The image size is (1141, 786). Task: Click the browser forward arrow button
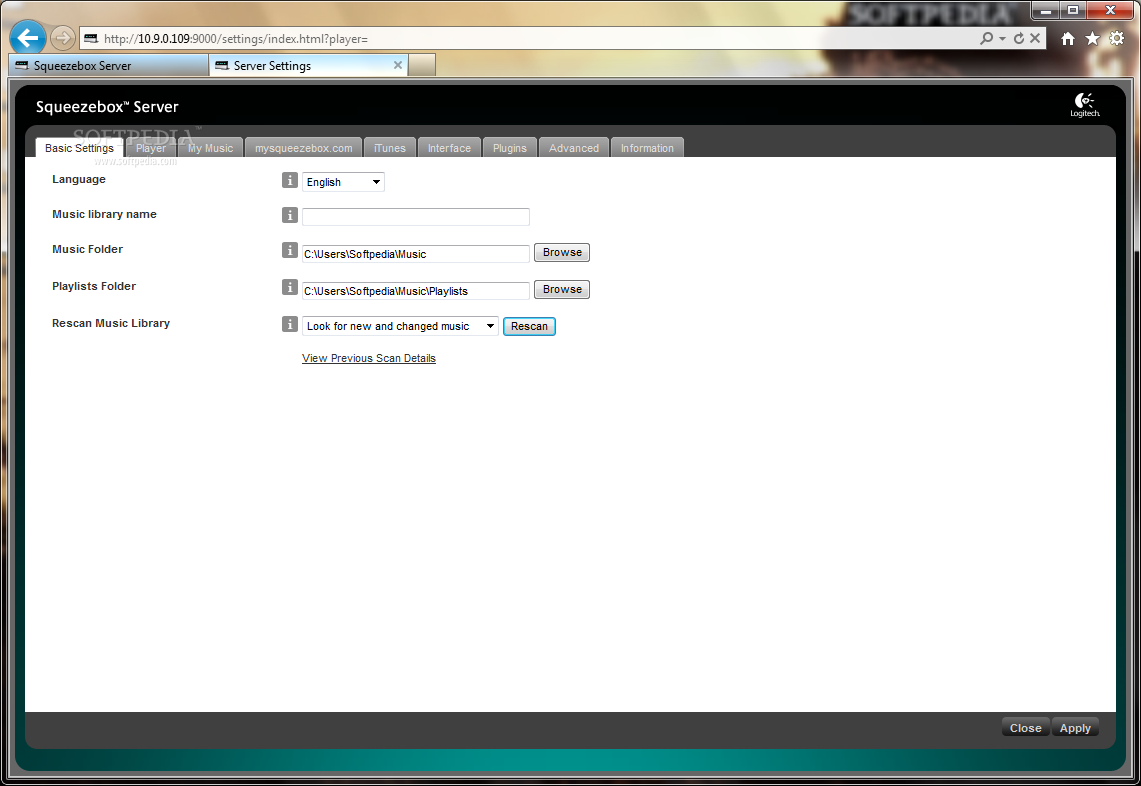[x=63, y=38]
